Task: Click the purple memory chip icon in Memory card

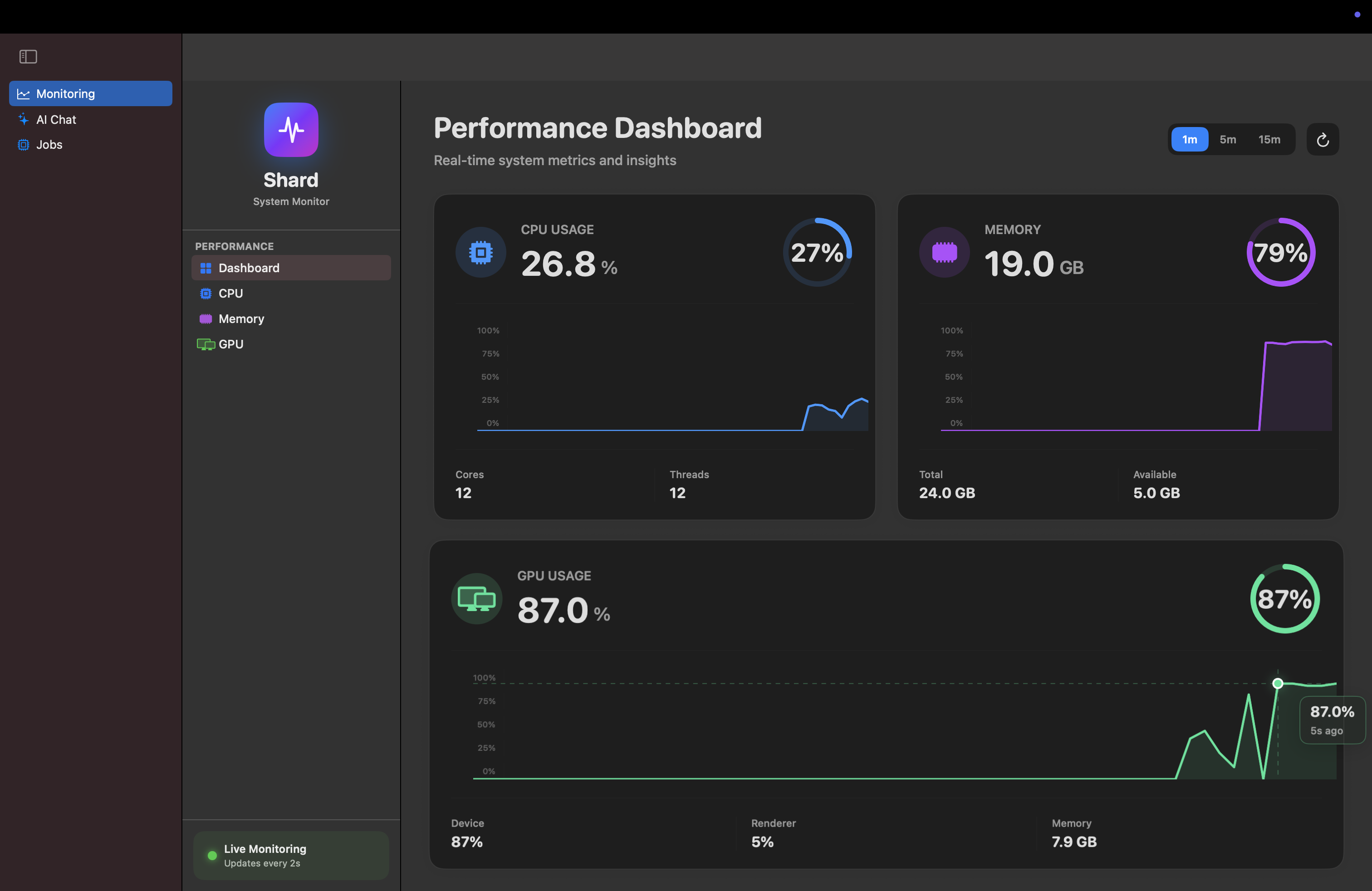Action: tap(944, 252)
